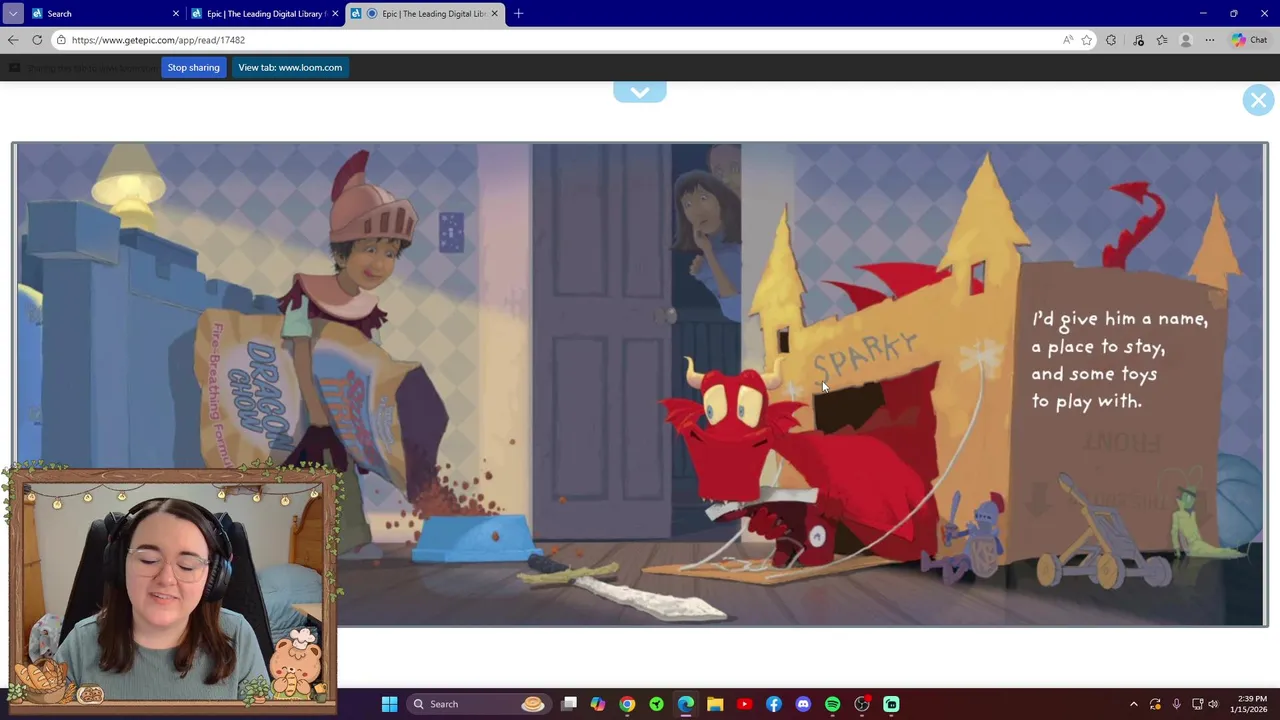Image resolution: width=1280 pixels, height=720 pixels.
Task: Open network settings tray icon
Action: (x=1198, y=704)
